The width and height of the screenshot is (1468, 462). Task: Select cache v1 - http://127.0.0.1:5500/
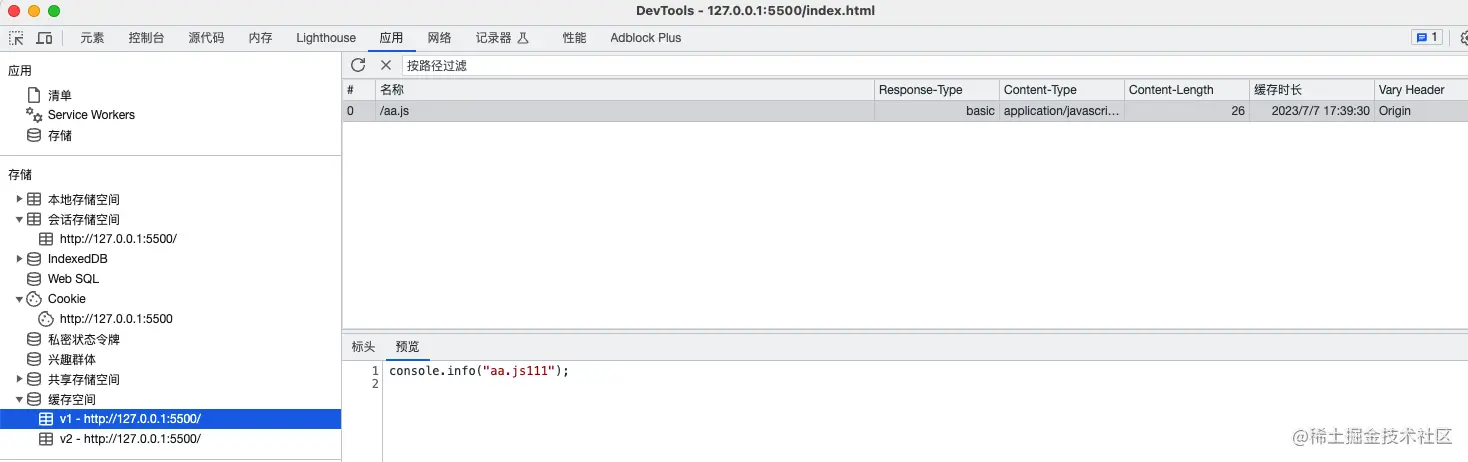(x=170, y=419)
